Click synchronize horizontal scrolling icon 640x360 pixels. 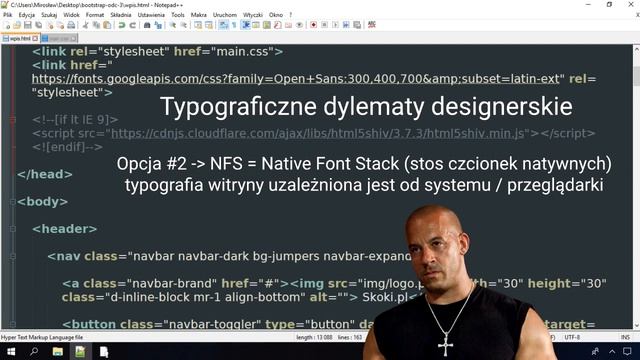click(x=209, y=25)
